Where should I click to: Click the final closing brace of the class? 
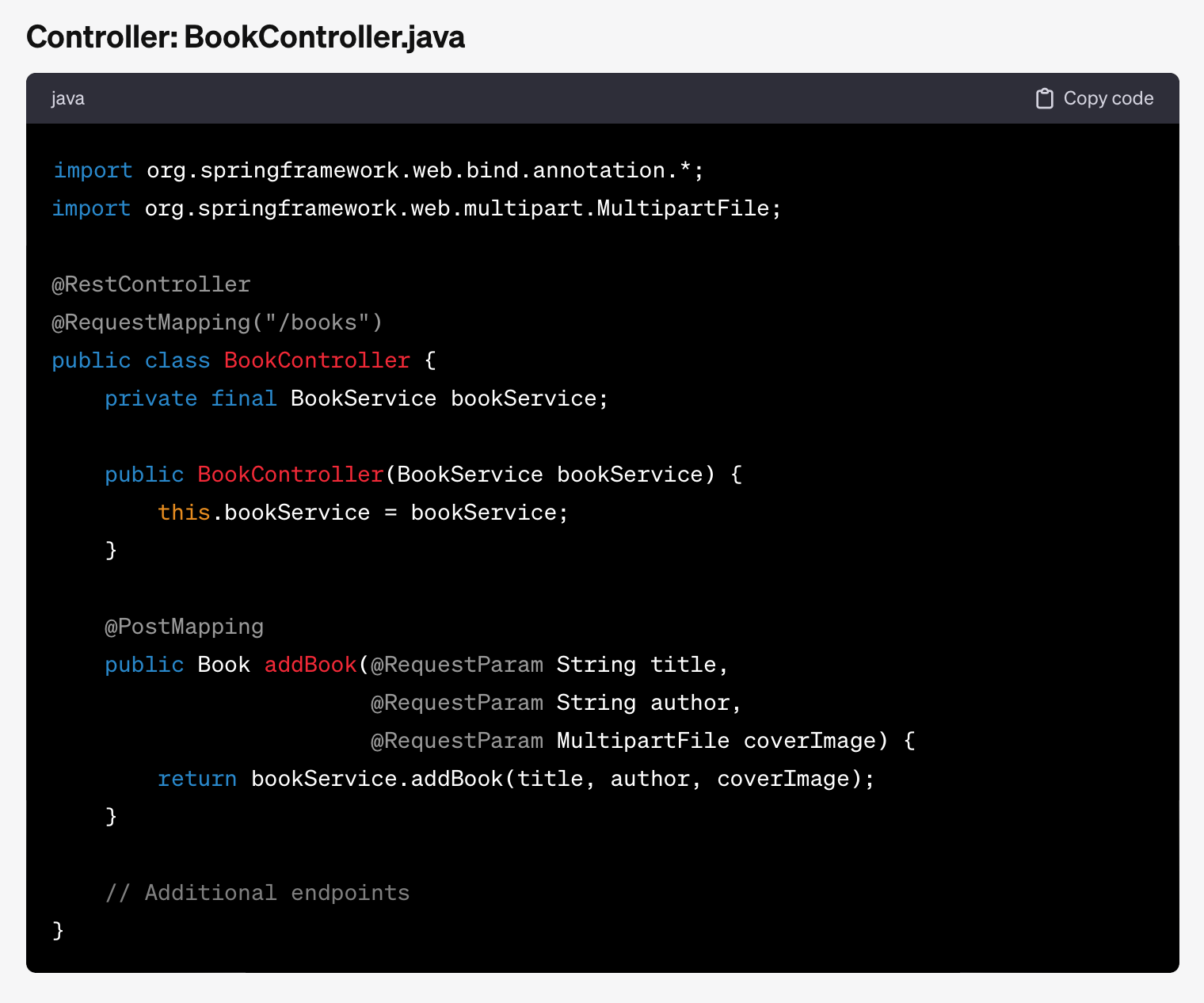coord(58,930)
